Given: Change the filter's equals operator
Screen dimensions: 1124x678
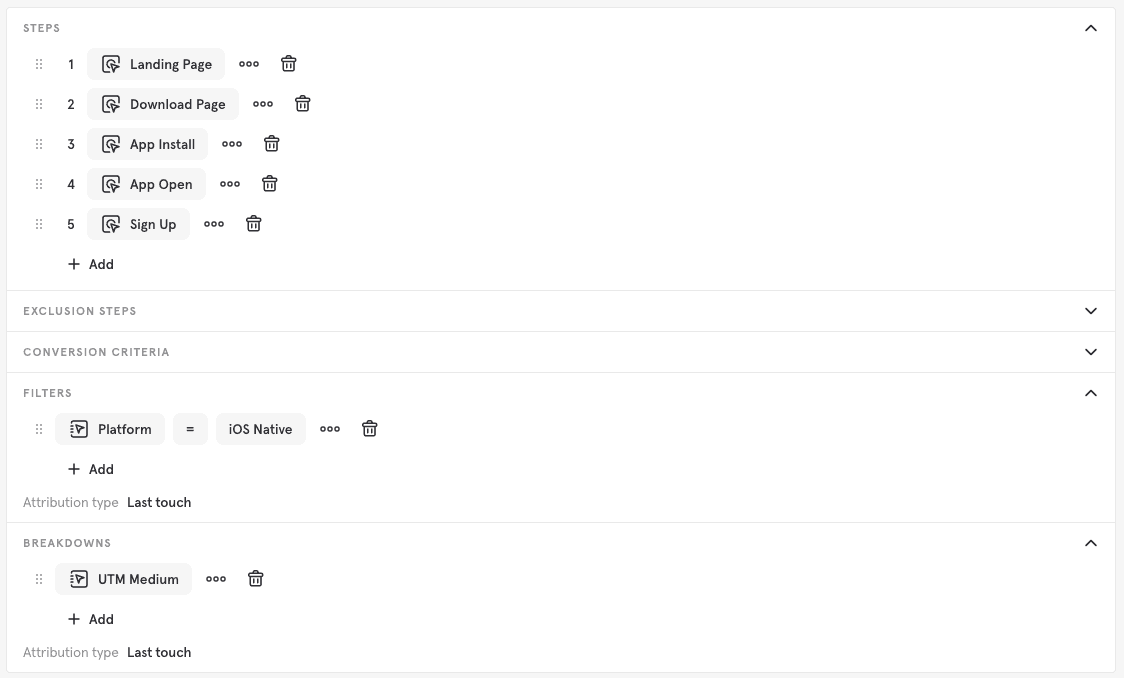Looking at the screenshot, I should pyautogui.click(x=190, y=429).
